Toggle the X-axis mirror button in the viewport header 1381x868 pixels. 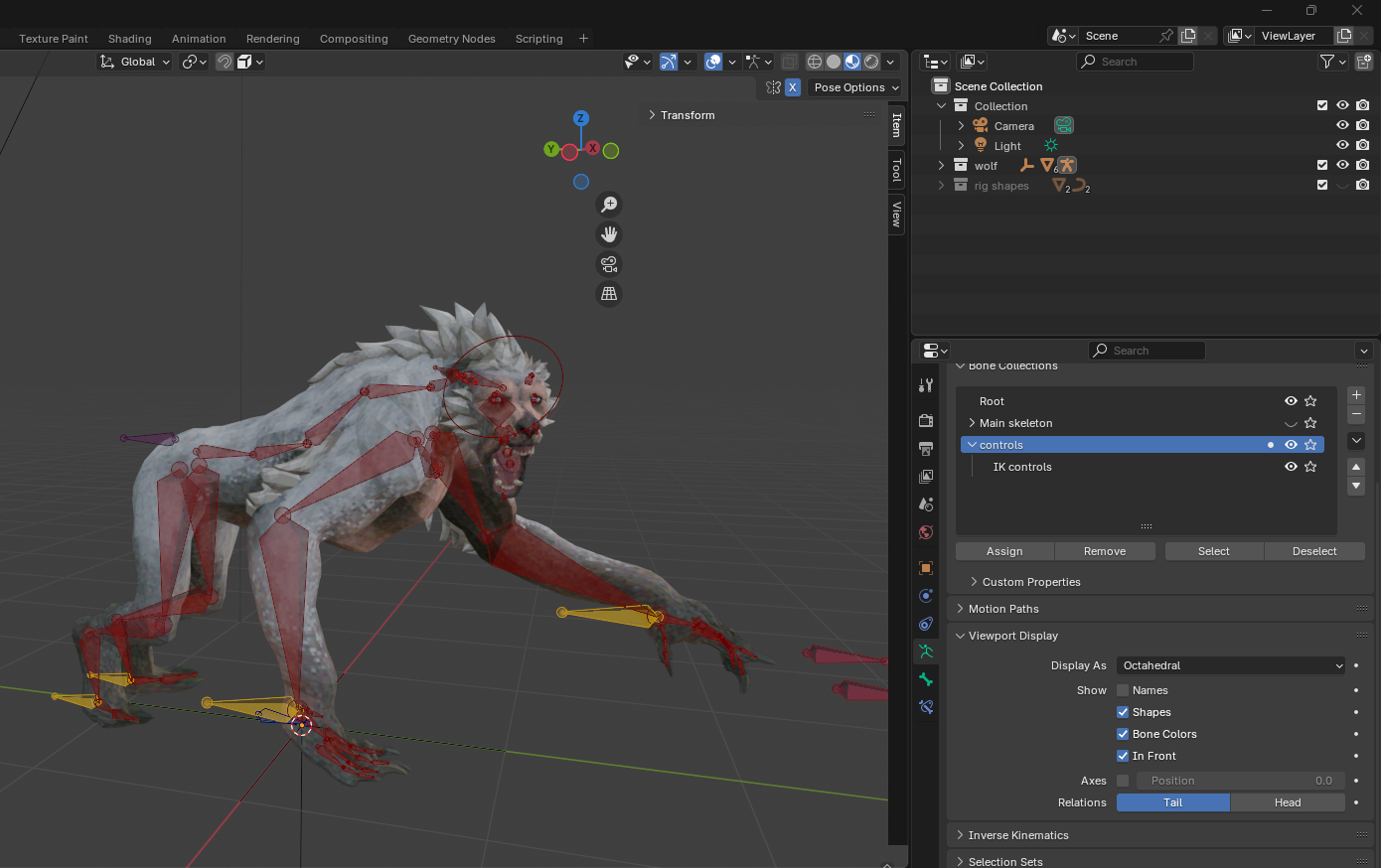[793, 87]
